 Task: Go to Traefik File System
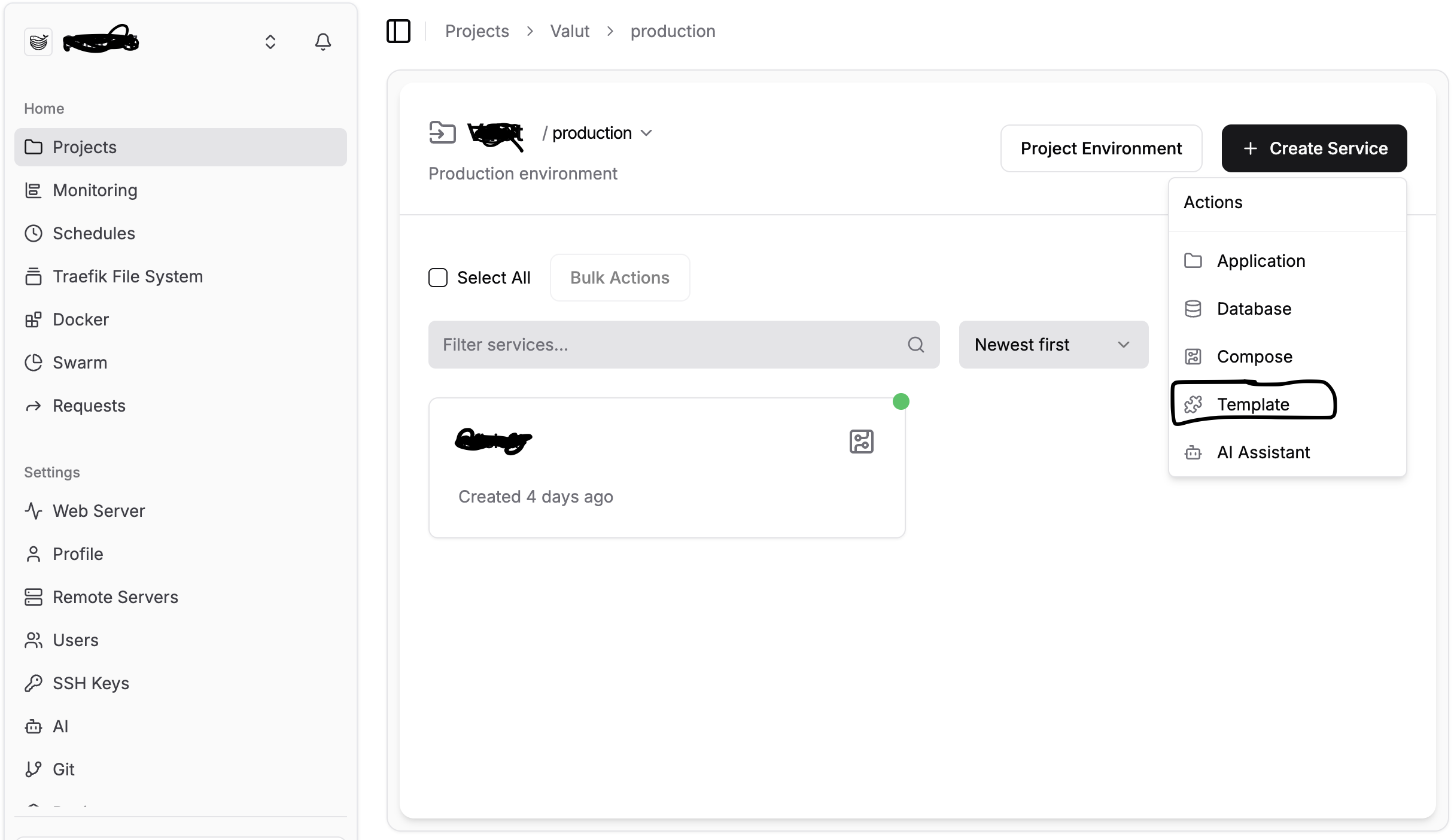click(x=127, y=276)
